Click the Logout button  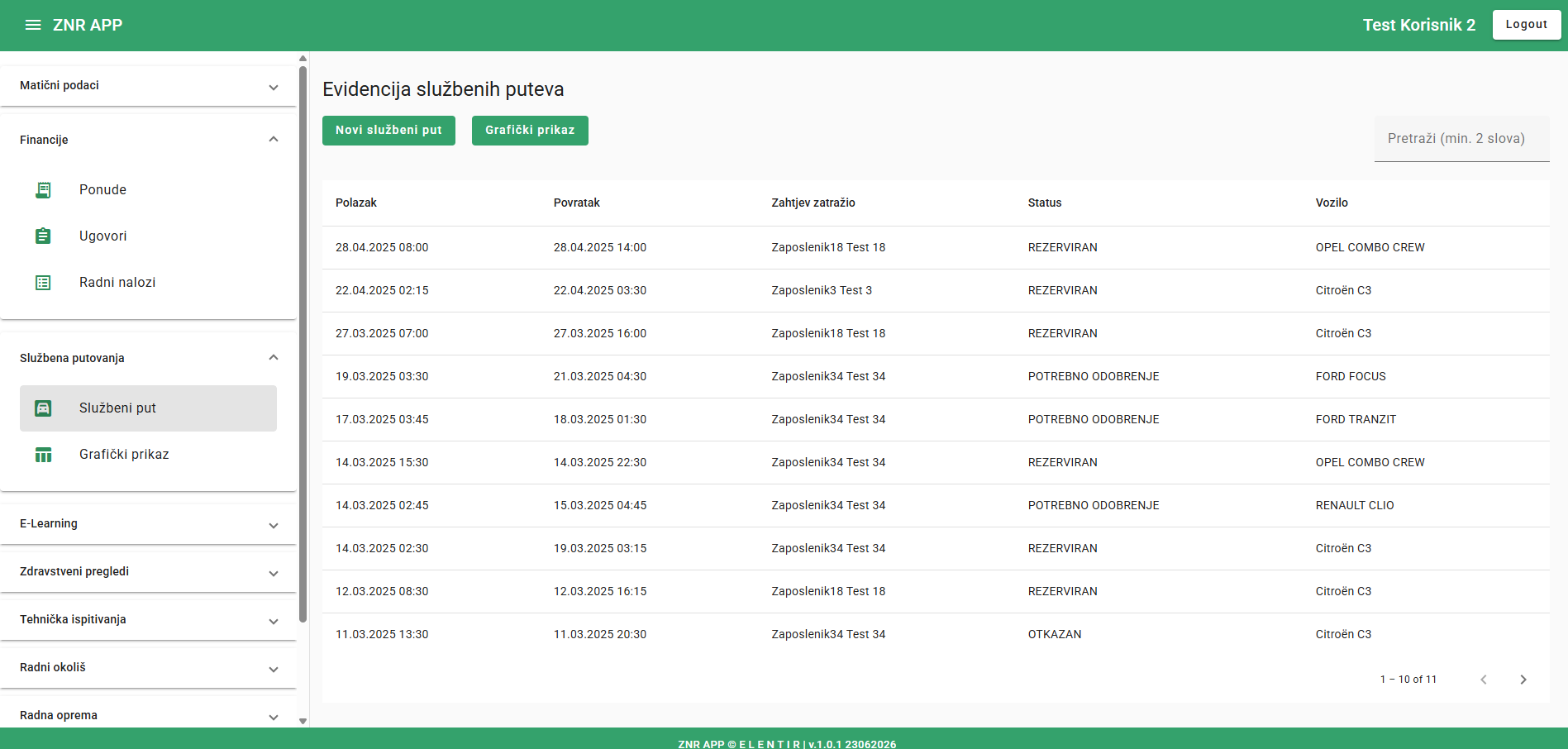(x=1527, y=25)
